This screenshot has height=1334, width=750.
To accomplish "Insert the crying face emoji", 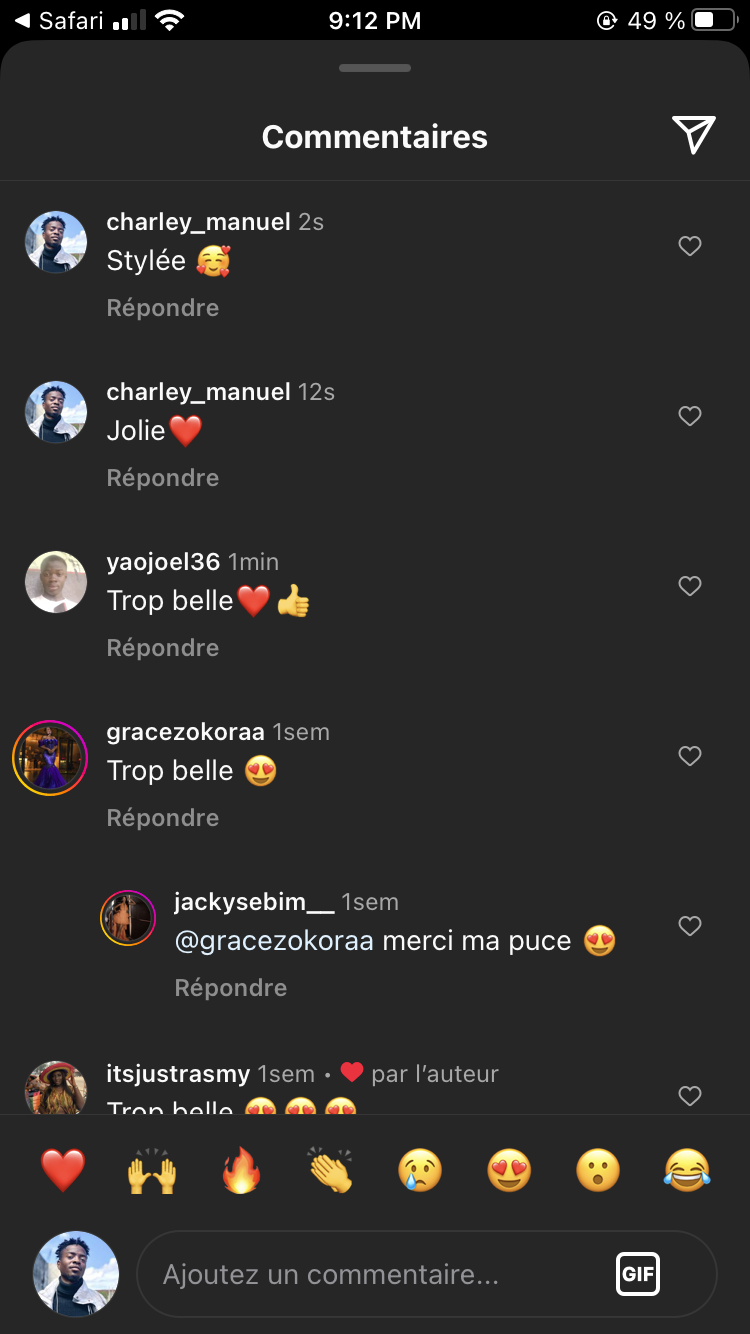I will pos(420,1170).
